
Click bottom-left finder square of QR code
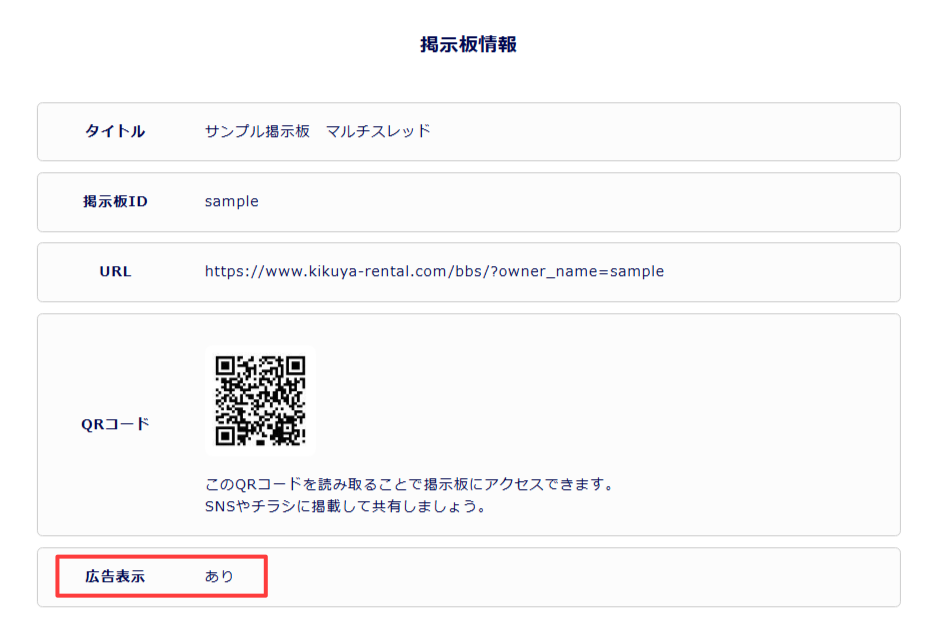226,435
